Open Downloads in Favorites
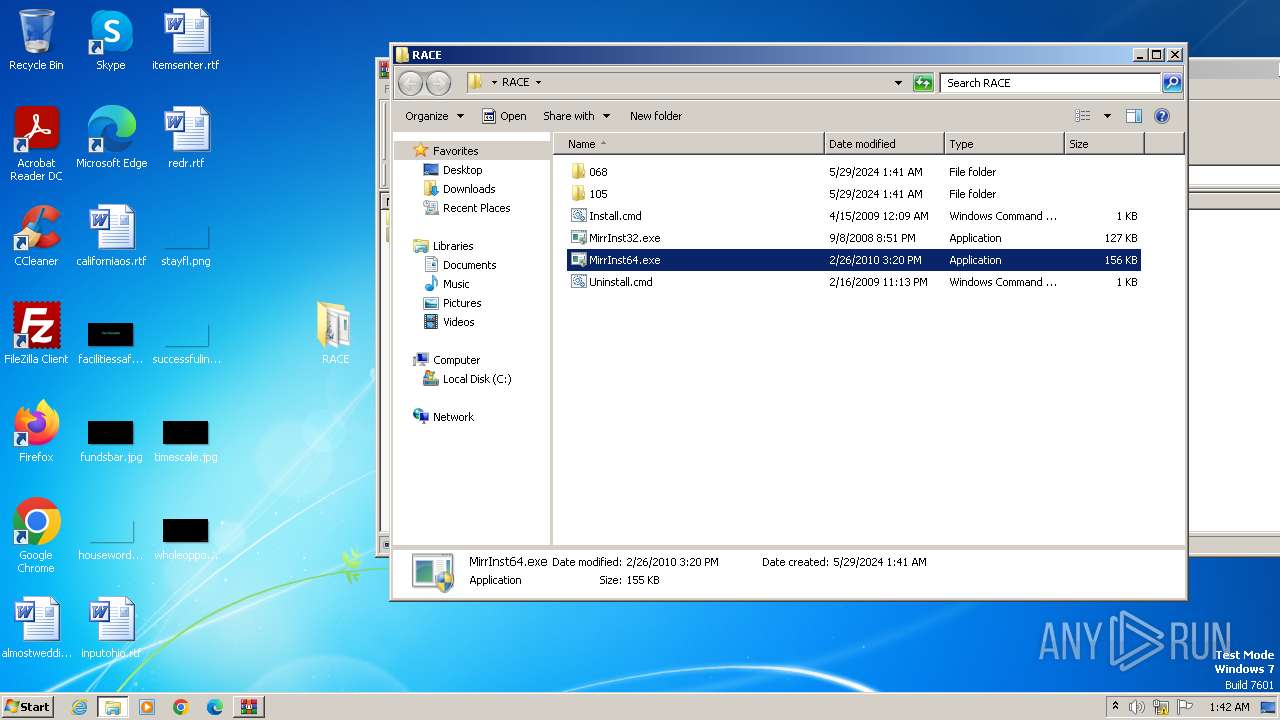Screen dimensions: 1280x720 click(x=468, y=189)
